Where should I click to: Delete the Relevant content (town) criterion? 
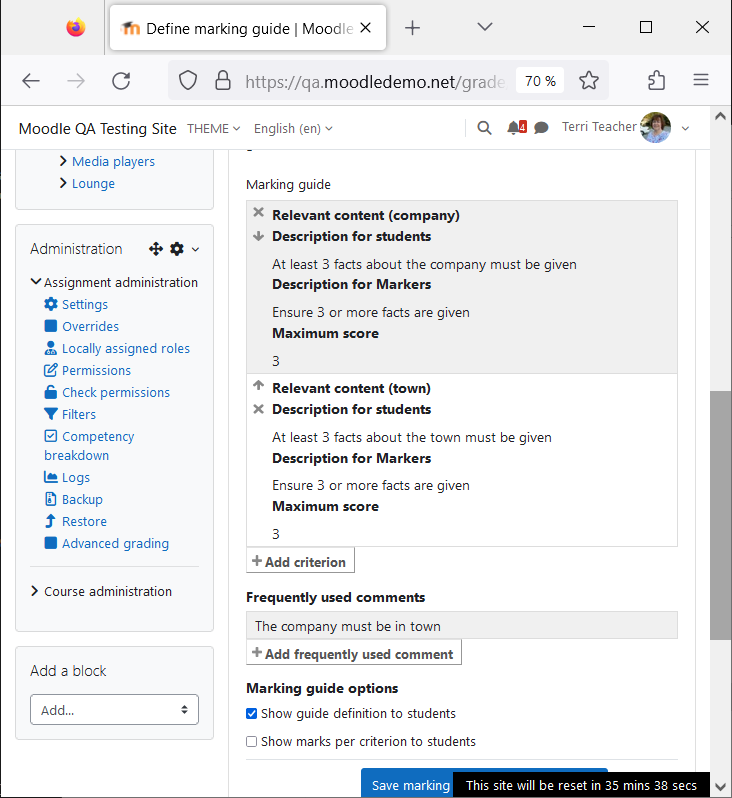click(259, 409)
